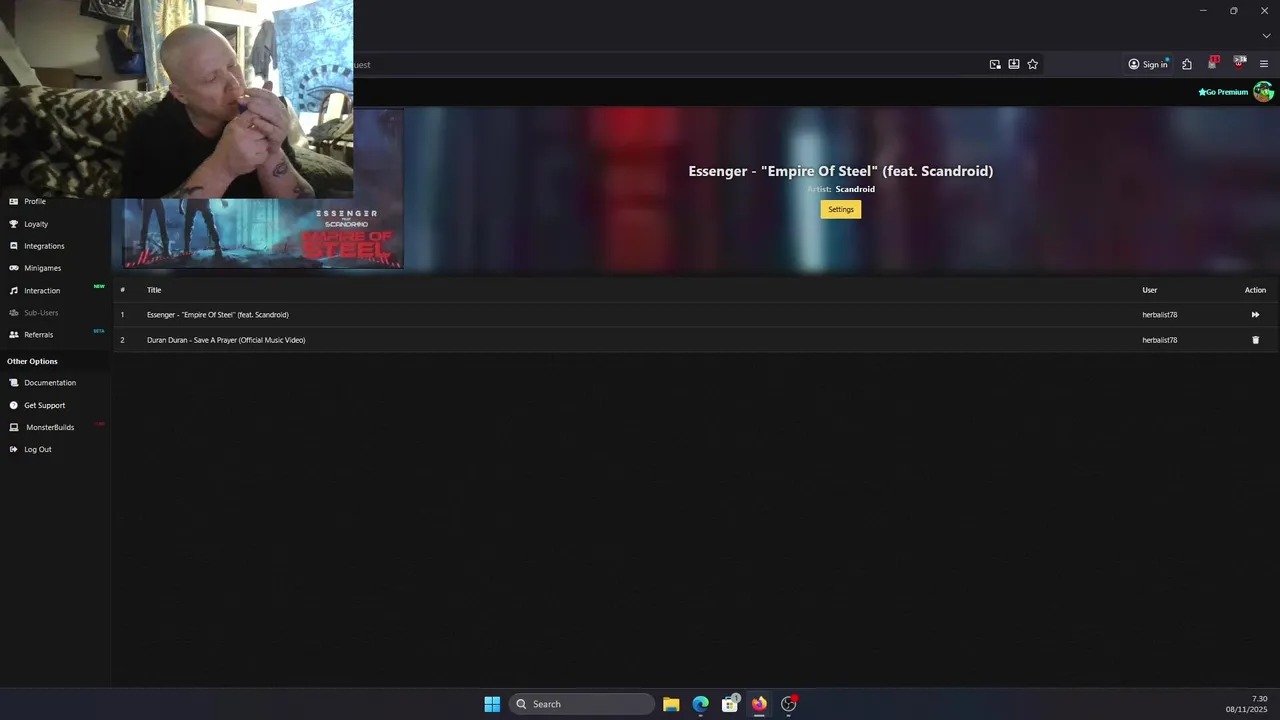Open the Documentation link
The height and width of the screenshot is (720, 1280).
pos(50,383)
